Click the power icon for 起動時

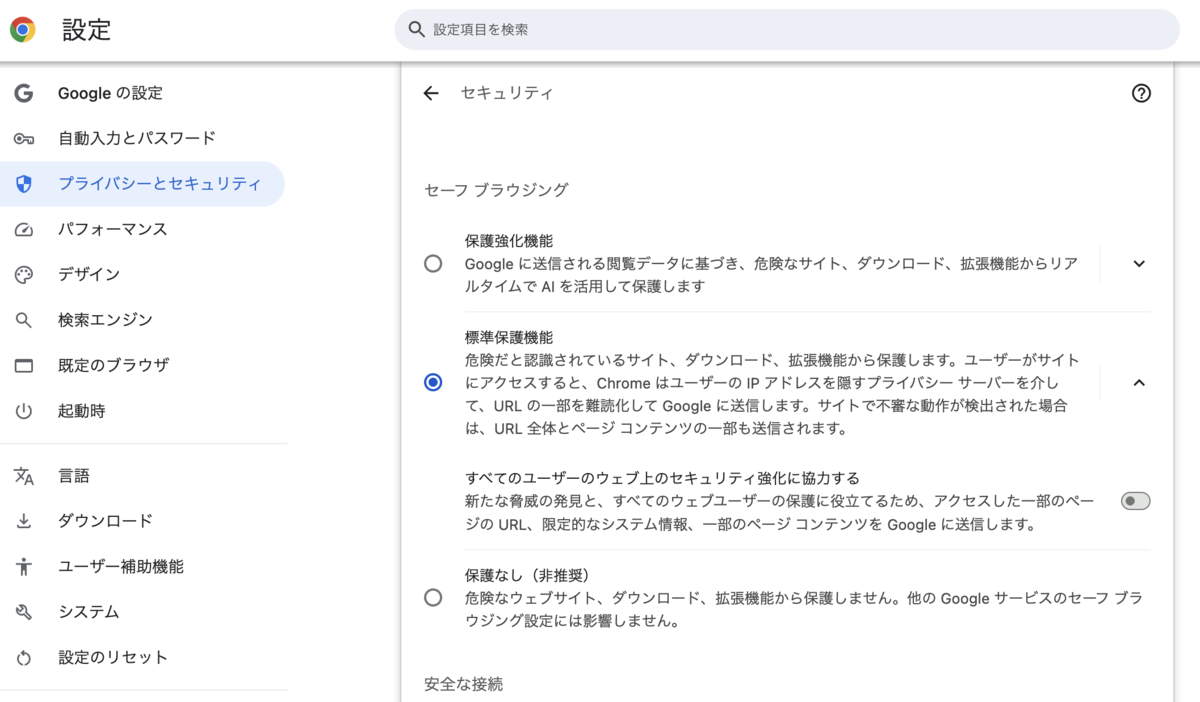point(24,411)
